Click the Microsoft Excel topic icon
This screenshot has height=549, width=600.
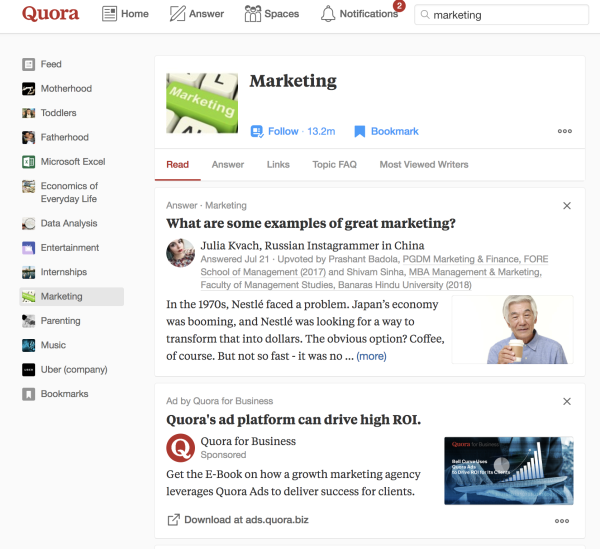28,162
